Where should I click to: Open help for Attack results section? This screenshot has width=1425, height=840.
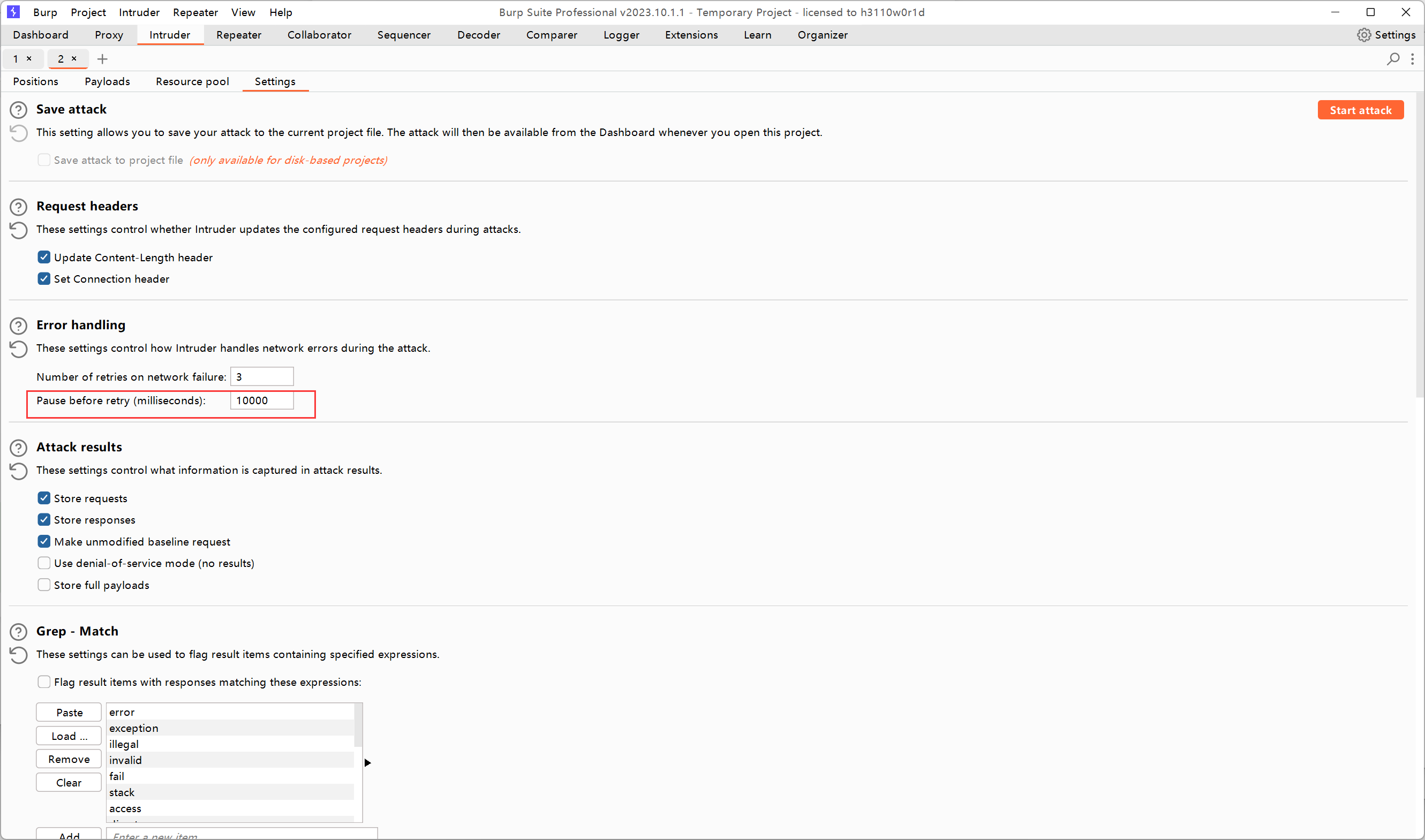[19, 448]
